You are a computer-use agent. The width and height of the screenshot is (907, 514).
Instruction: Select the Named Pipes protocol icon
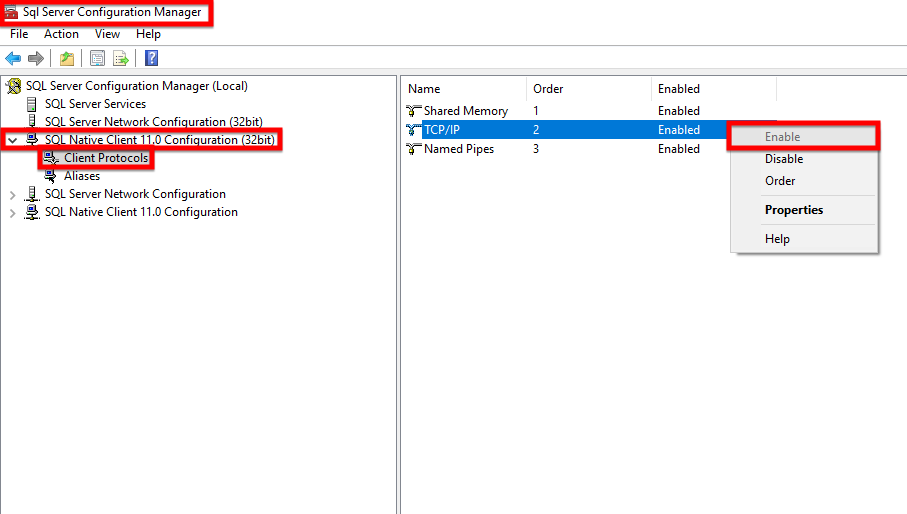click(x=414, y=149)
